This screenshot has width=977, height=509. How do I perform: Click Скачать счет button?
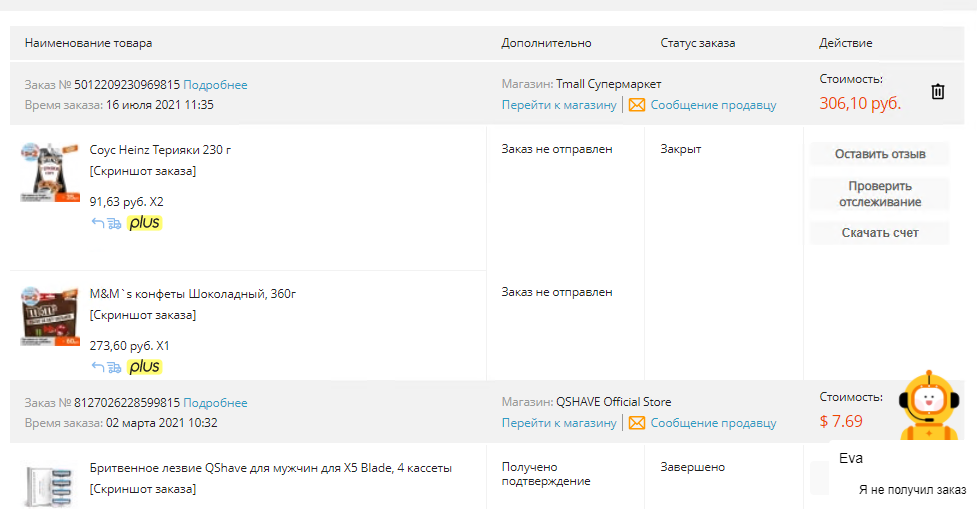(880, 233)
